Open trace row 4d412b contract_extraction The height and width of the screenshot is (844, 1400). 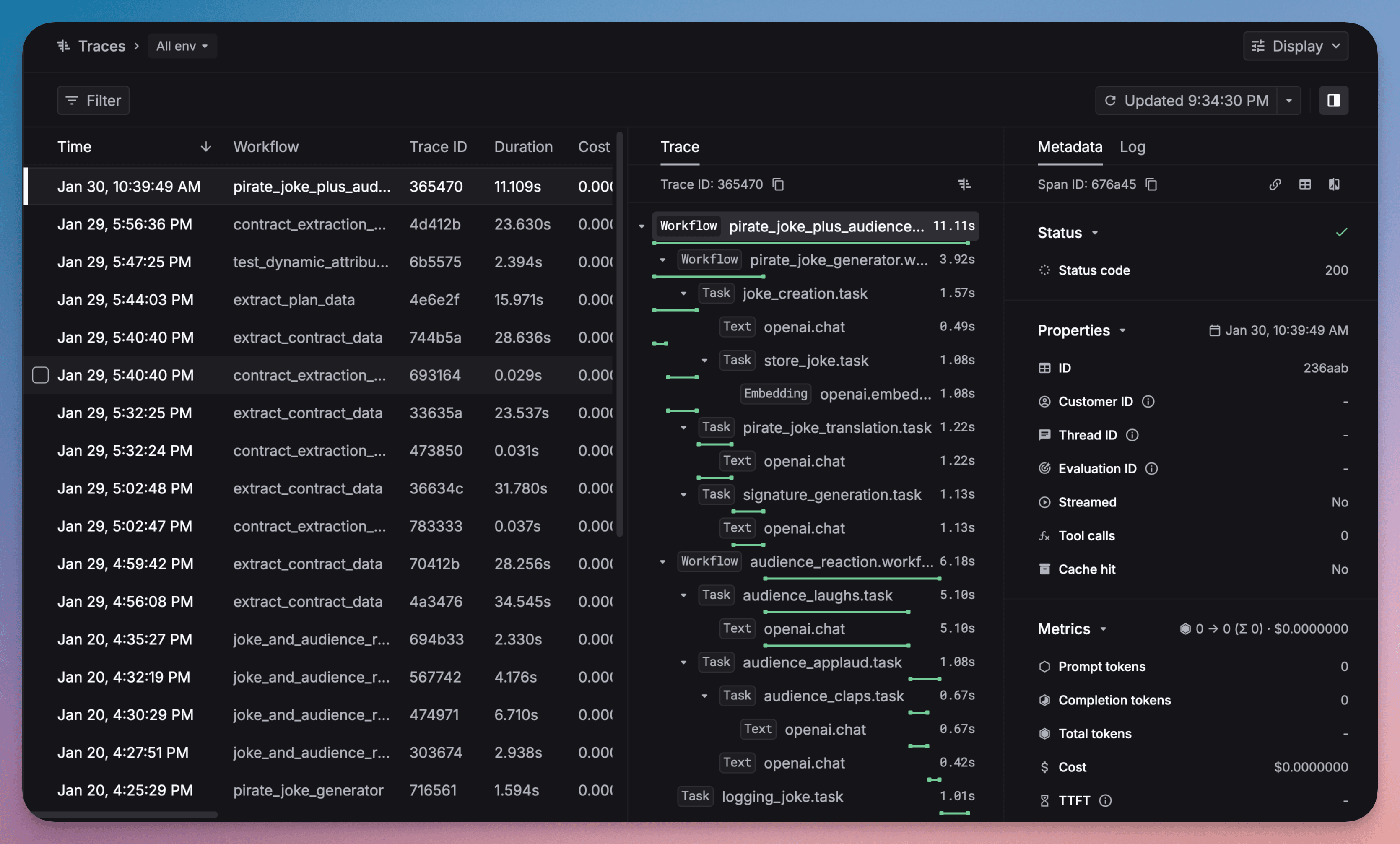[318, 224]
